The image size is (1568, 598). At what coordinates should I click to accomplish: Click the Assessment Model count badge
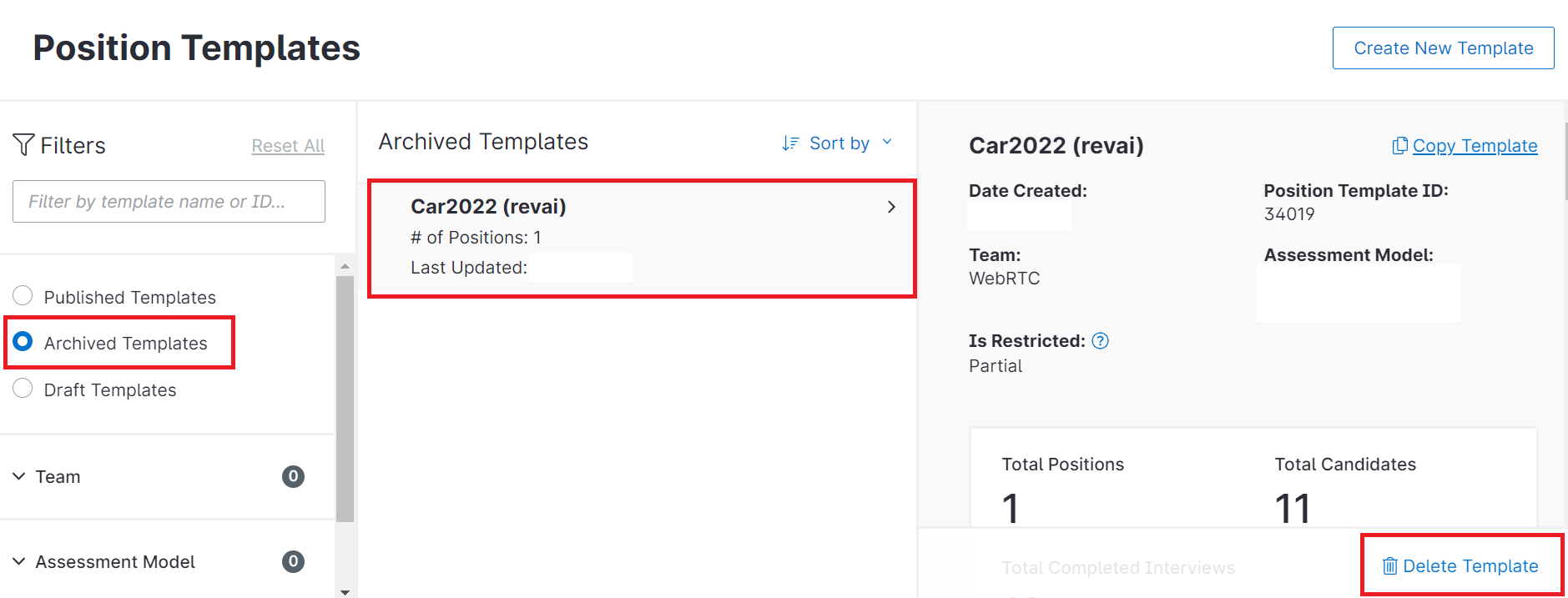click(293, 561)
